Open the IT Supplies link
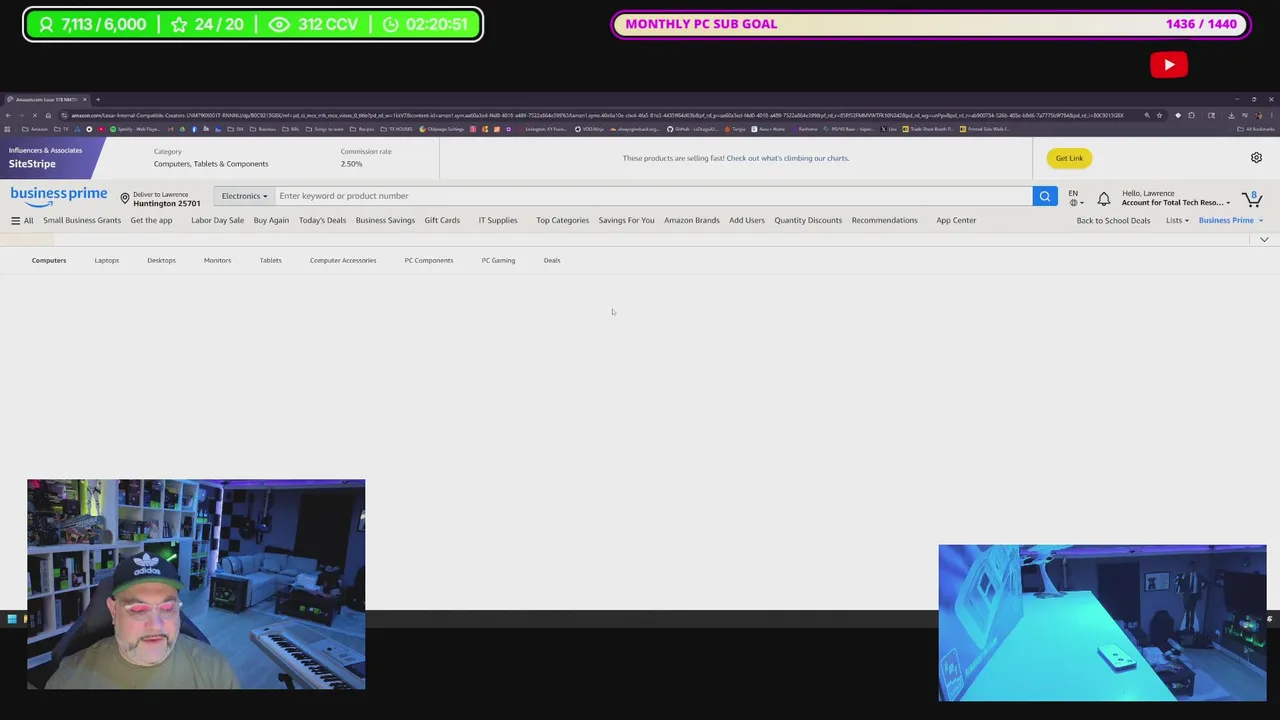The width and height of the screenshot is (1280, 720). [498, 220]
